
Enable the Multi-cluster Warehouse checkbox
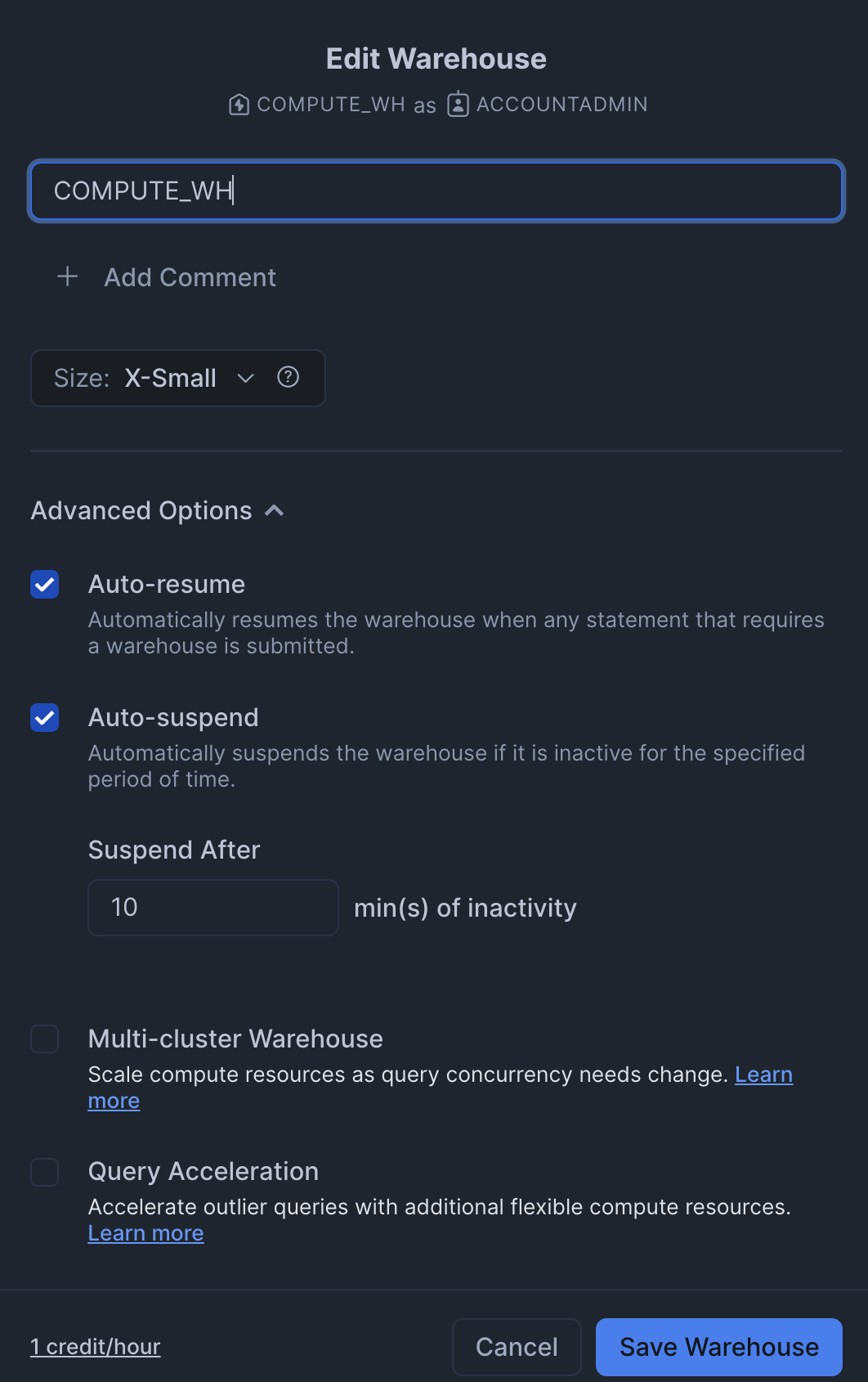[45, 1039]
